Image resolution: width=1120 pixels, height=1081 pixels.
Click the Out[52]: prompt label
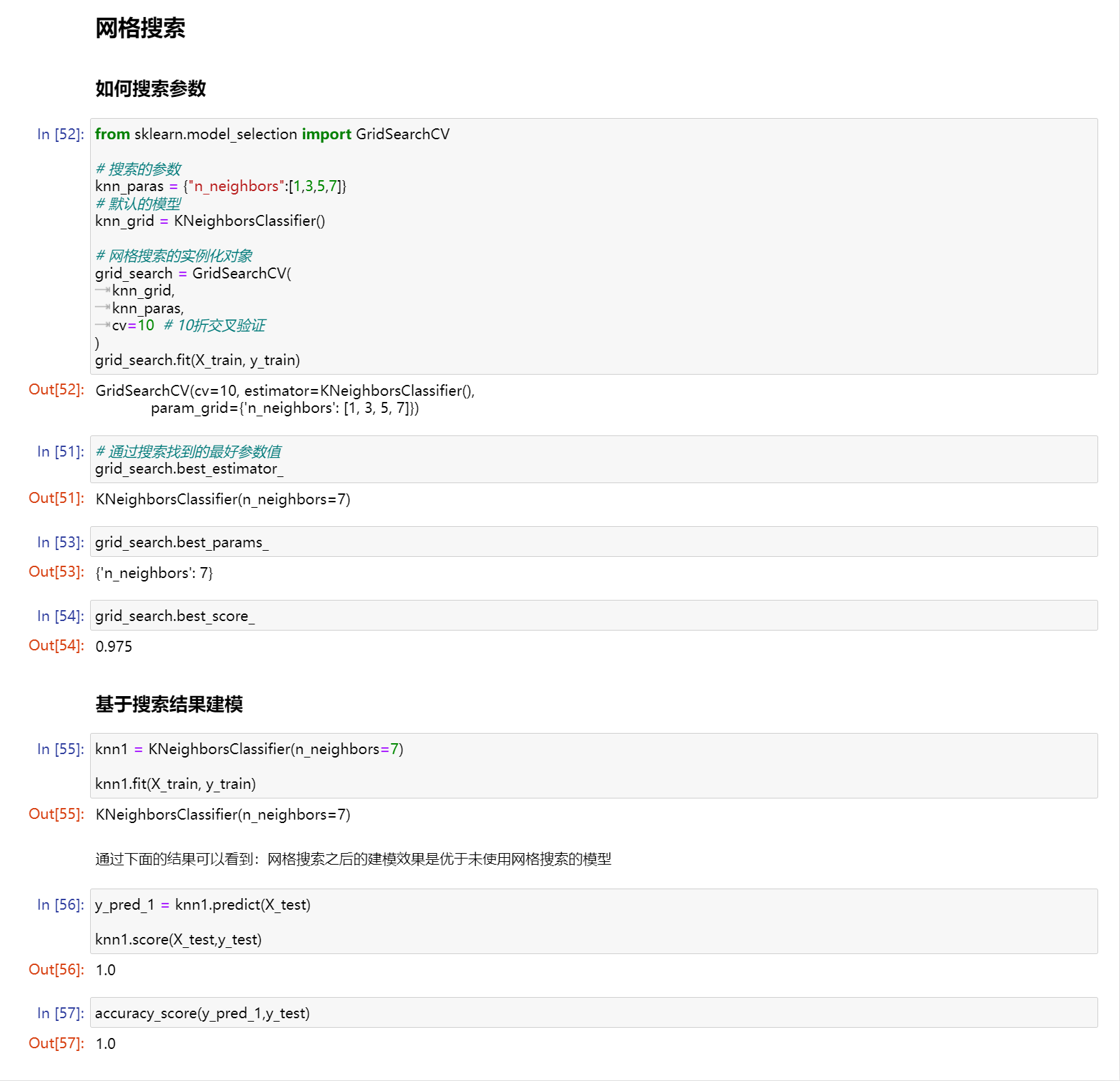(x=57, y=390)
